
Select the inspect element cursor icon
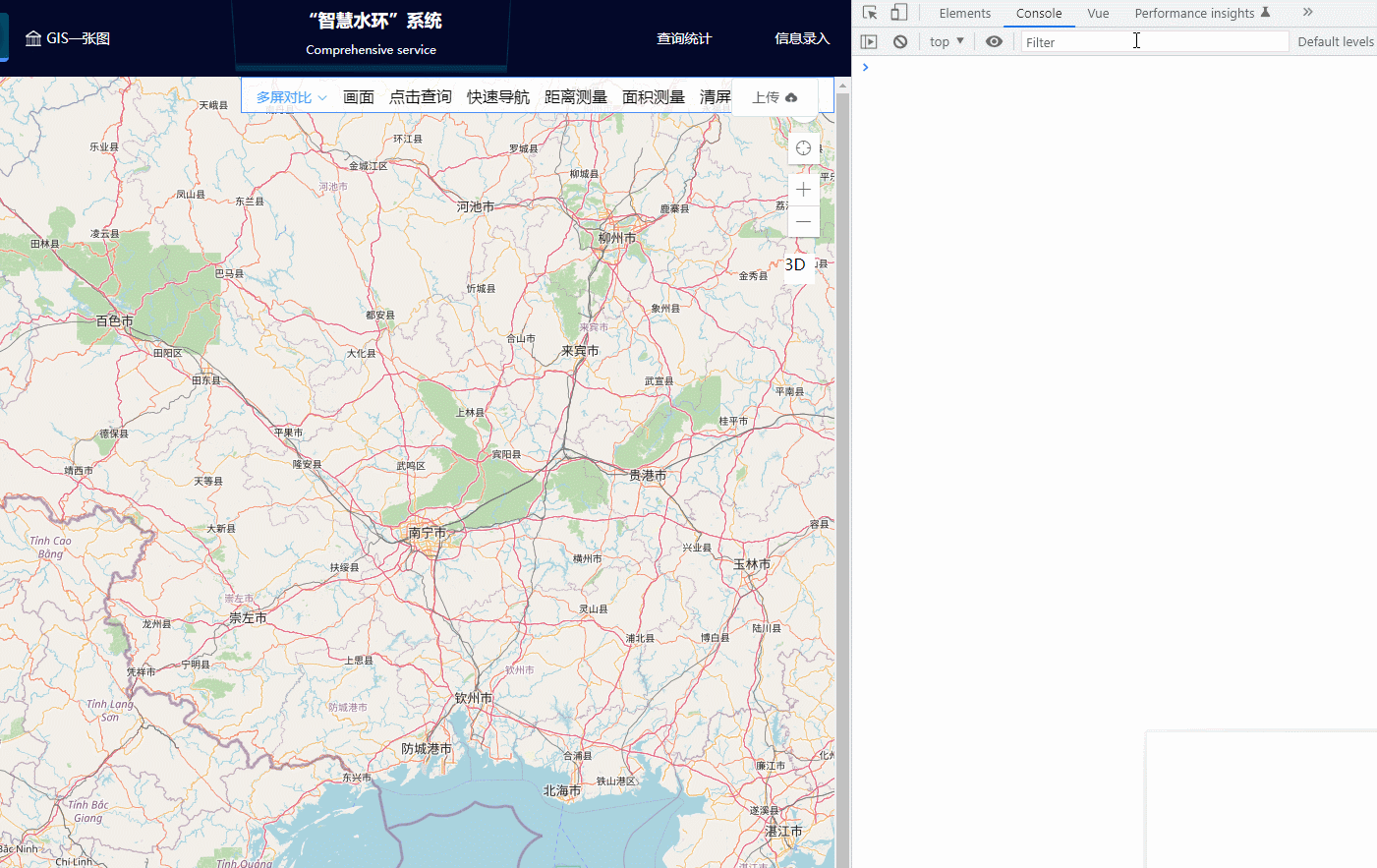point(869,12)
